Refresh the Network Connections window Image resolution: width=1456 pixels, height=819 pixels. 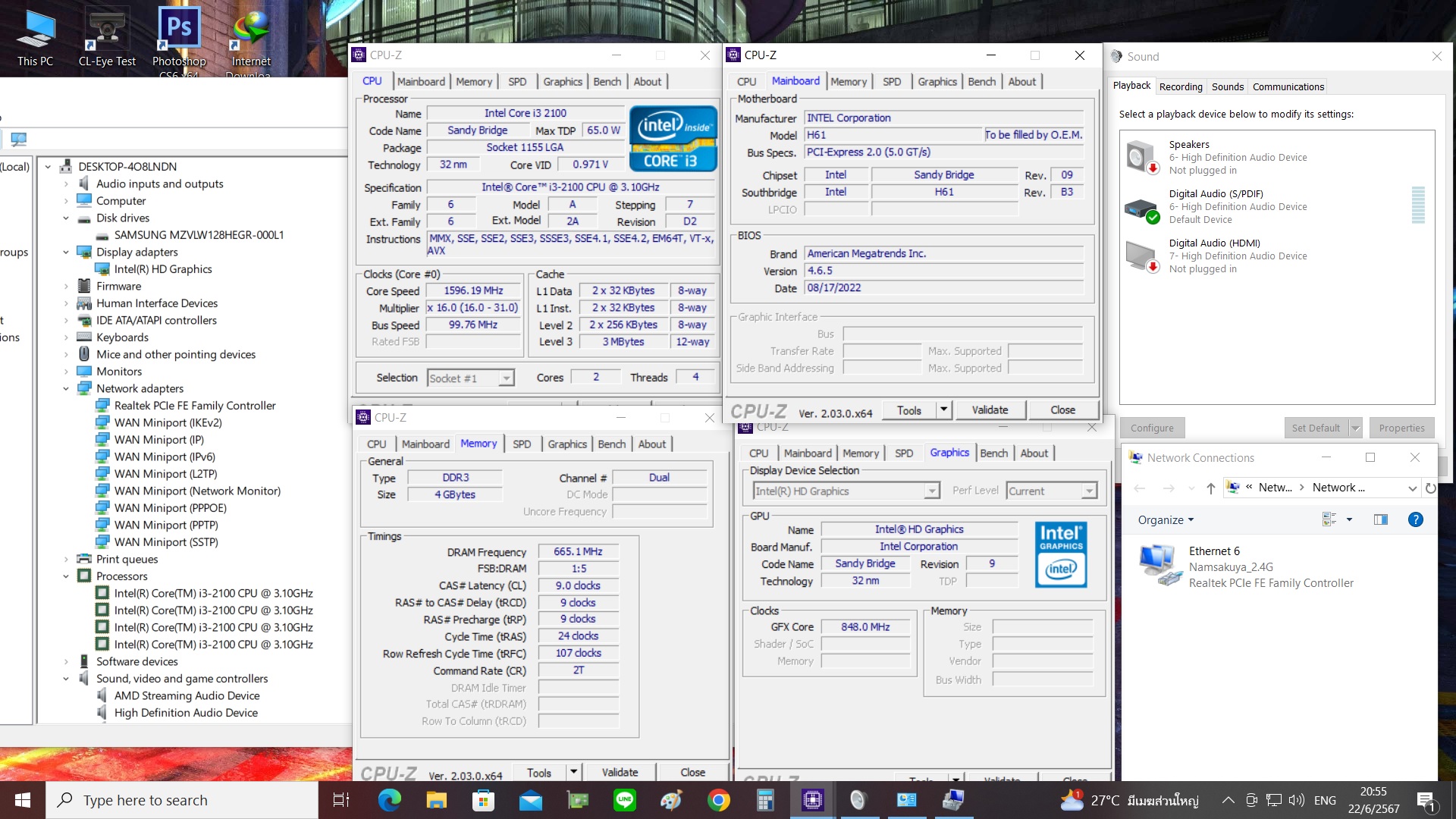1430,488
